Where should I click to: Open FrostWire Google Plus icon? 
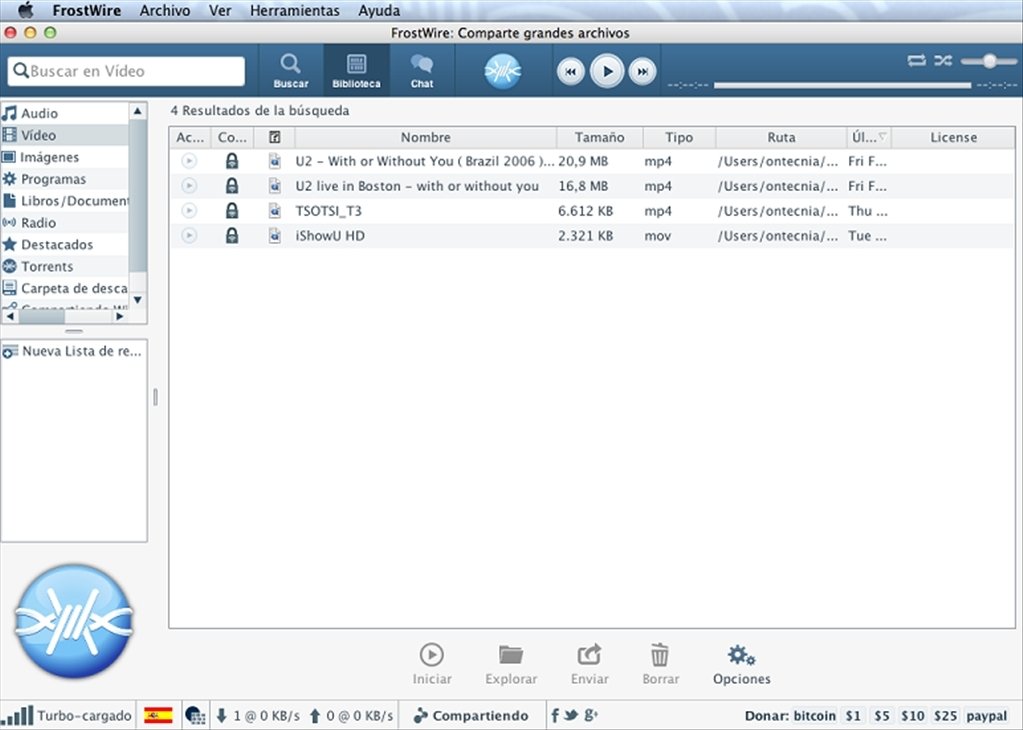coord(590,715)
